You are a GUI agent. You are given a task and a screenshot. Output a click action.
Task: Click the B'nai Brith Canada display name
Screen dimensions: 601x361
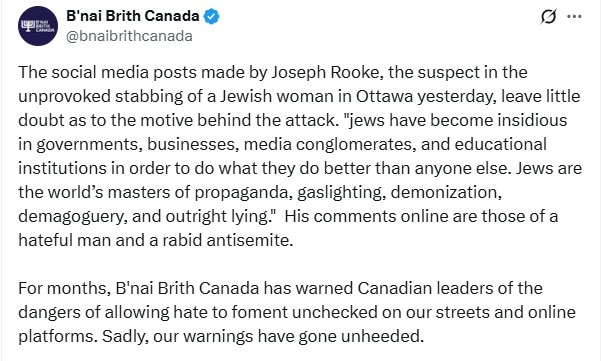(133, 16)
